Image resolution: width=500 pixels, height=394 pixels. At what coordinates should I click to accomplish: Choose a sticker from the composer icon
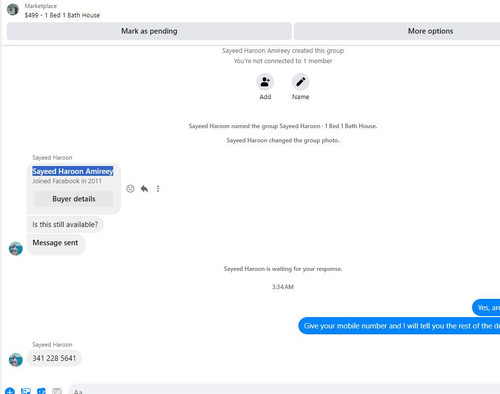(x=41, y=391)
